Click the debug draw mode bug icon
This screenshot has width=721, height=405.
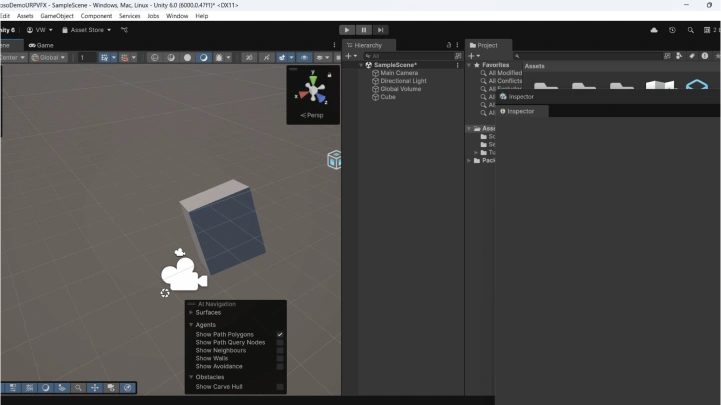219,57
